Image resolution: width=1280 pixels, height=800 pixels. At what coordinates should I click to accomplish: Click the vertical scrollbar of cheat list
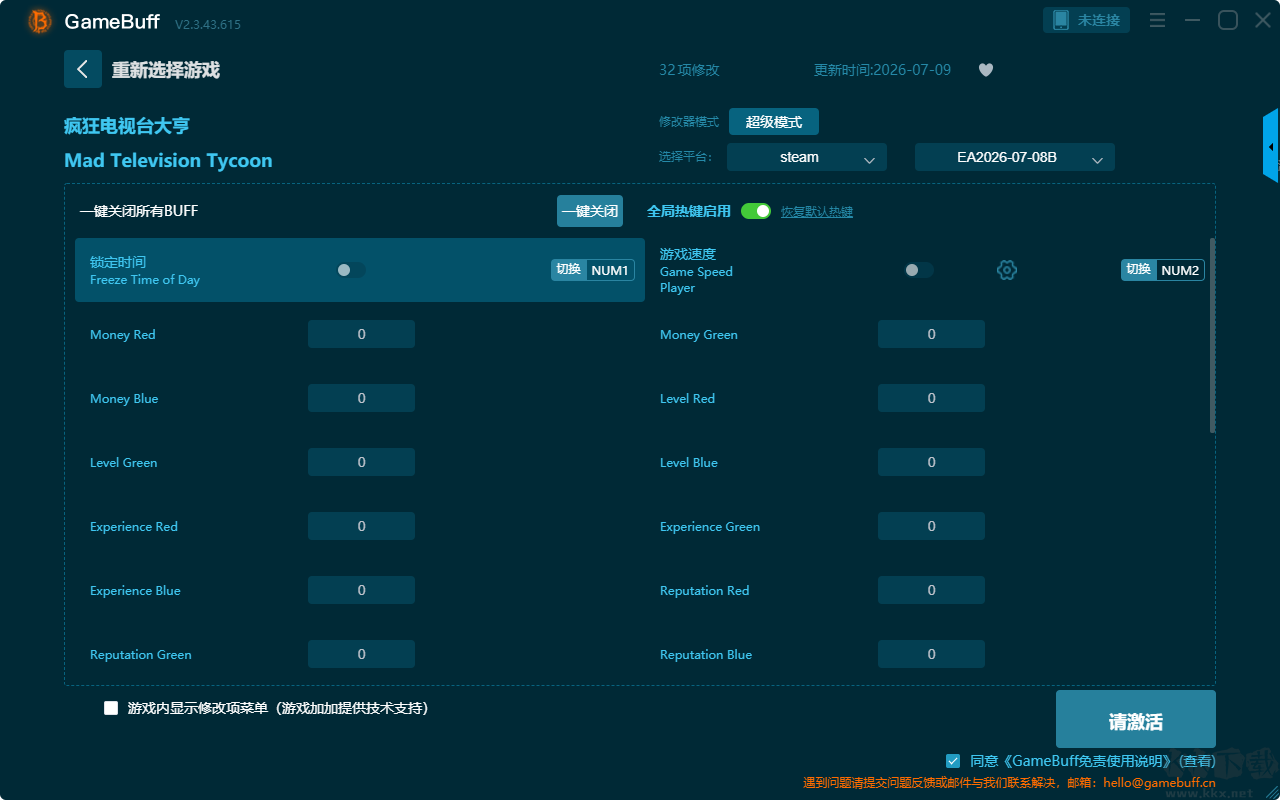(x=1213, y=335)
